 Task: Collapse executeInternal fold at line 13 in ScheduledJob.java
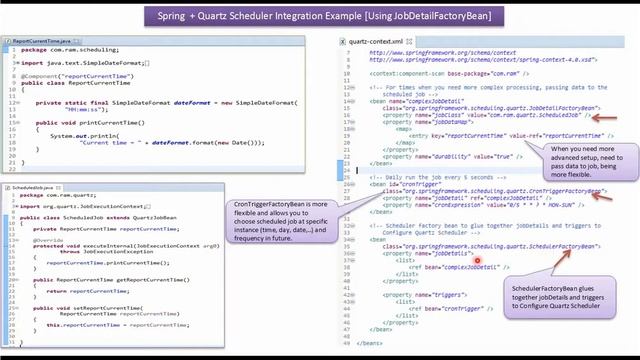click(17, 240)
